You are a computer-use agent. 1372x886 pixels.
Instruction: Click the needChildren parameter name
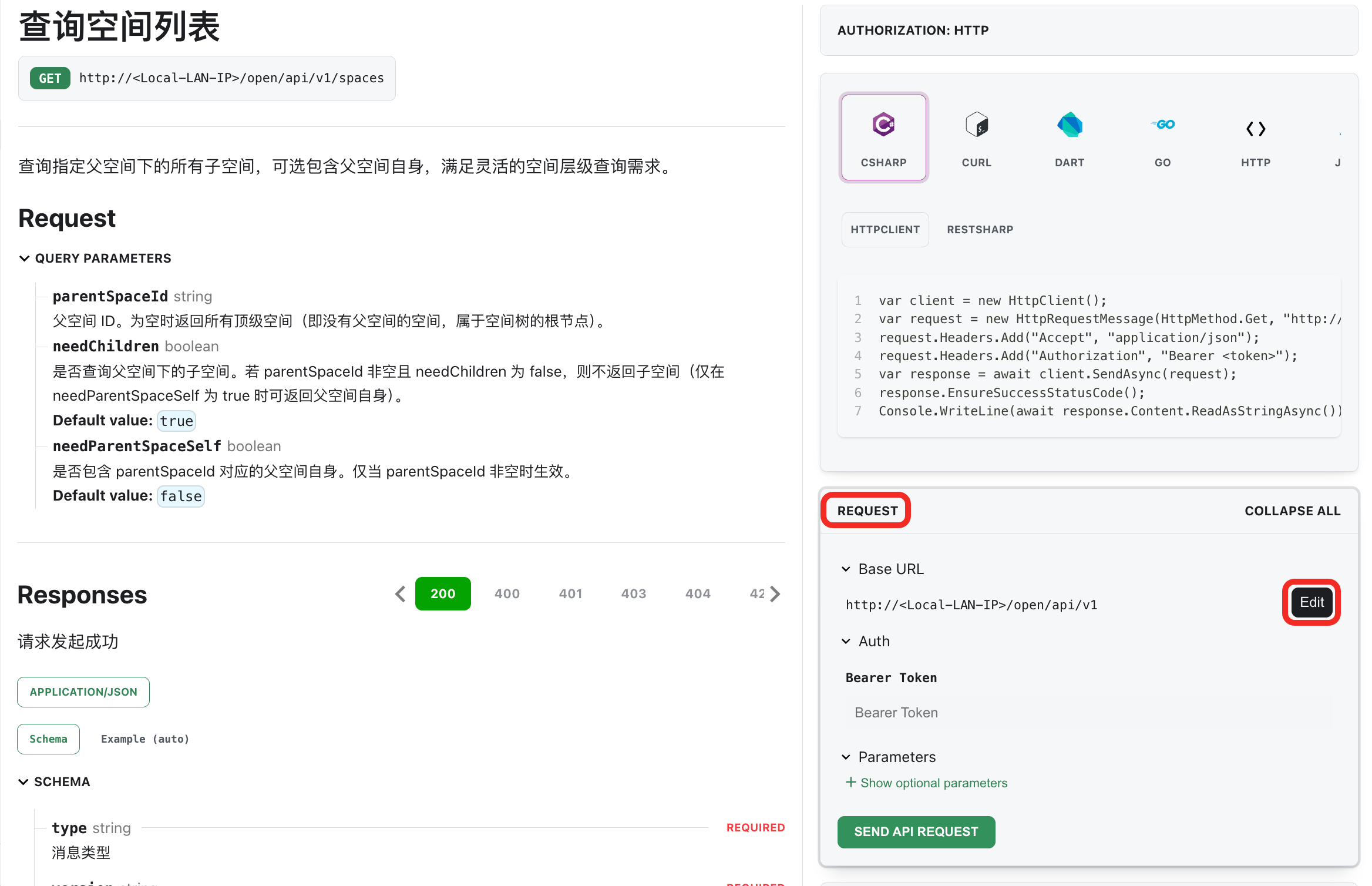click(x=106, y=347)
